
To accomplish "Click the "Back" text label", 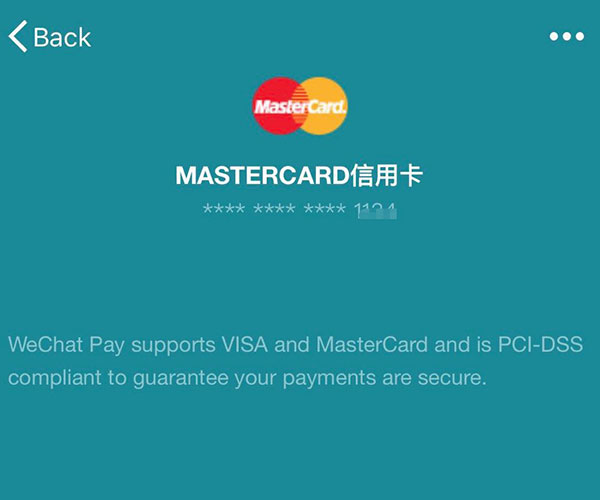I will click(62, 37).
